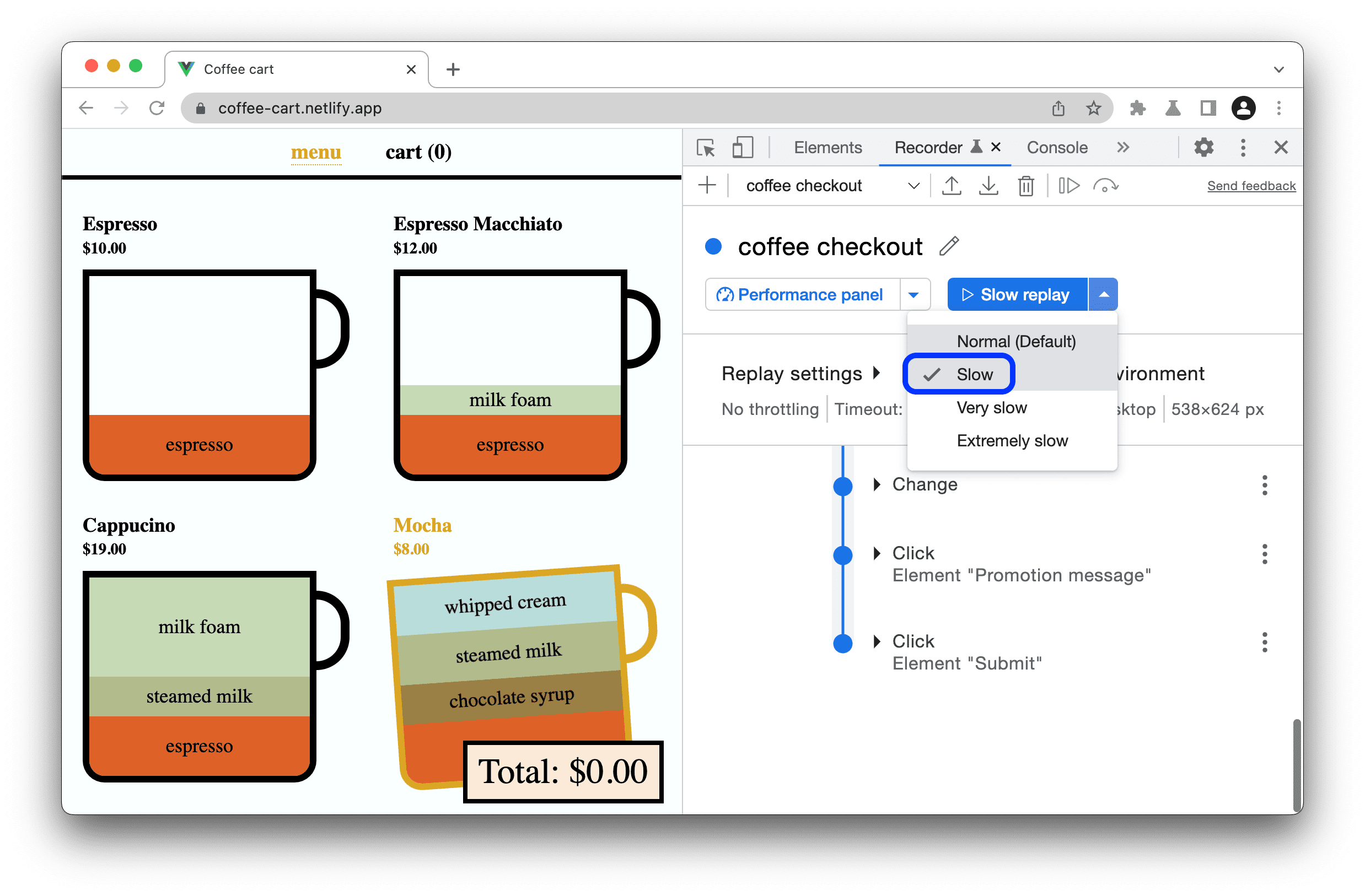Screen dimensions: 1365x896
Task: Click the download/import icon in Recorder
Action: [989, 186]
